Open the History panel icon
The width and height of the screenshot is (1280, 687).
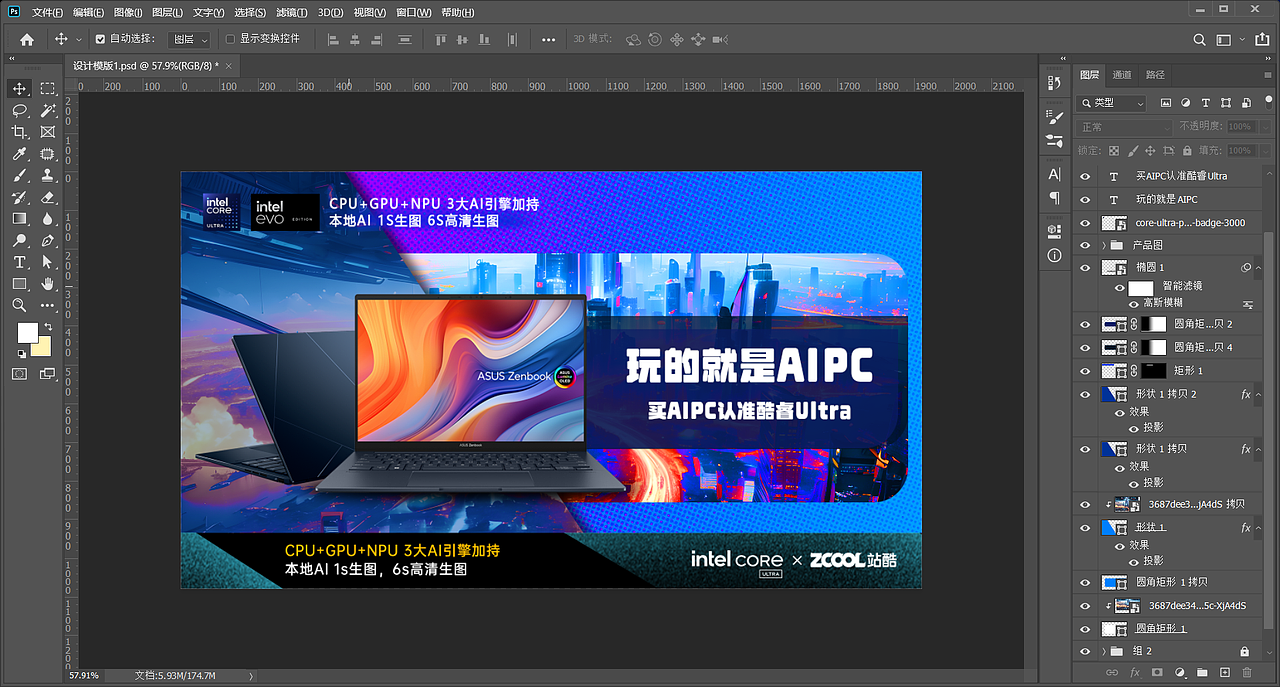(1054, 82)
